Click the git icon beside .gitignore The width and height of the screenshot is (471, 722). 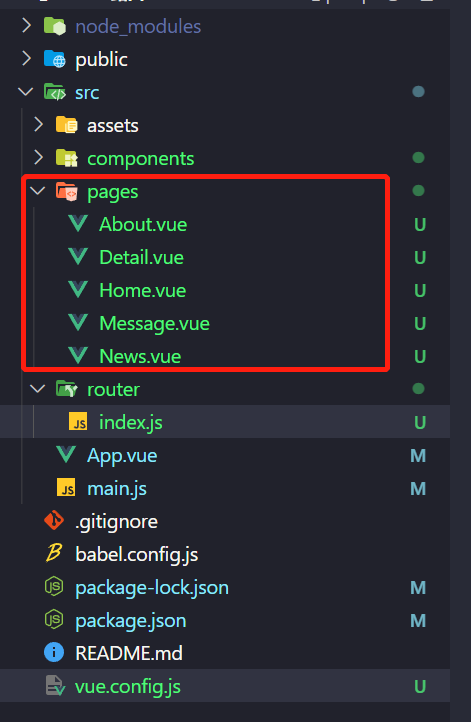click(x=54, y=521)
